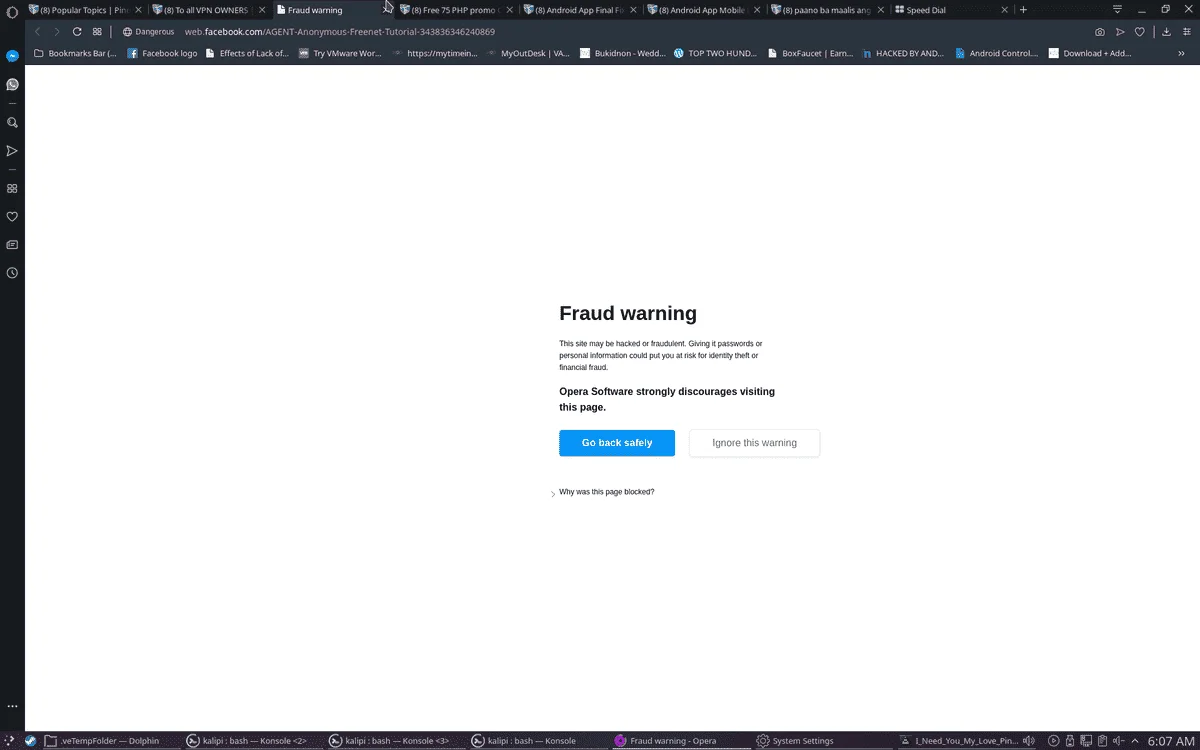The height and width of the screenshot is (750, 1200).
Task: Open the sidebar search icon
Action: coord(12,122)
